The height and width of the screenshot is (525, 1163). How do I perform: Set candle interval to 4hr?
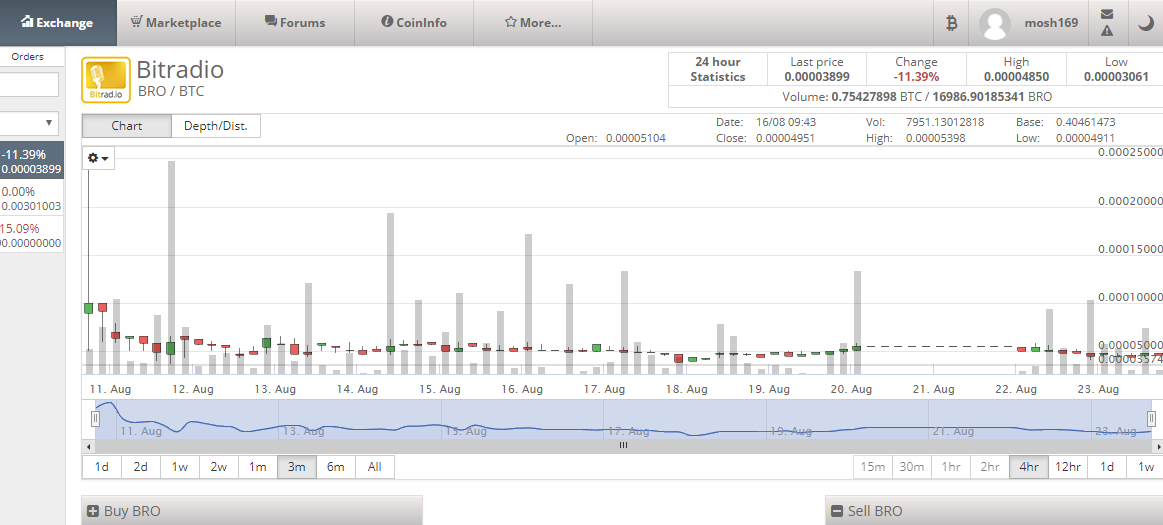tap(1029, 466)
